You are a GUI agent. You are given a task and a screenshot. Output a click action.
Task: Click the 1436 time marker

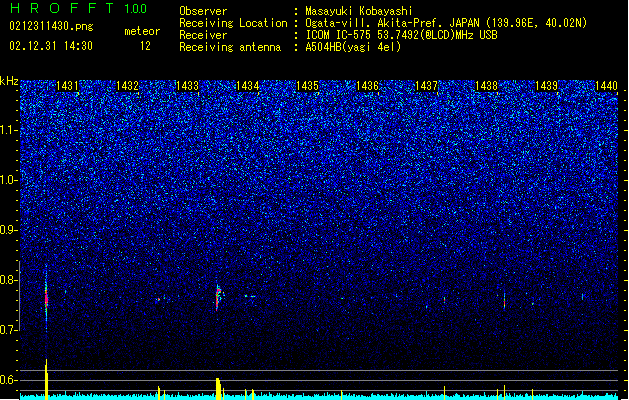tap(367, 86)
